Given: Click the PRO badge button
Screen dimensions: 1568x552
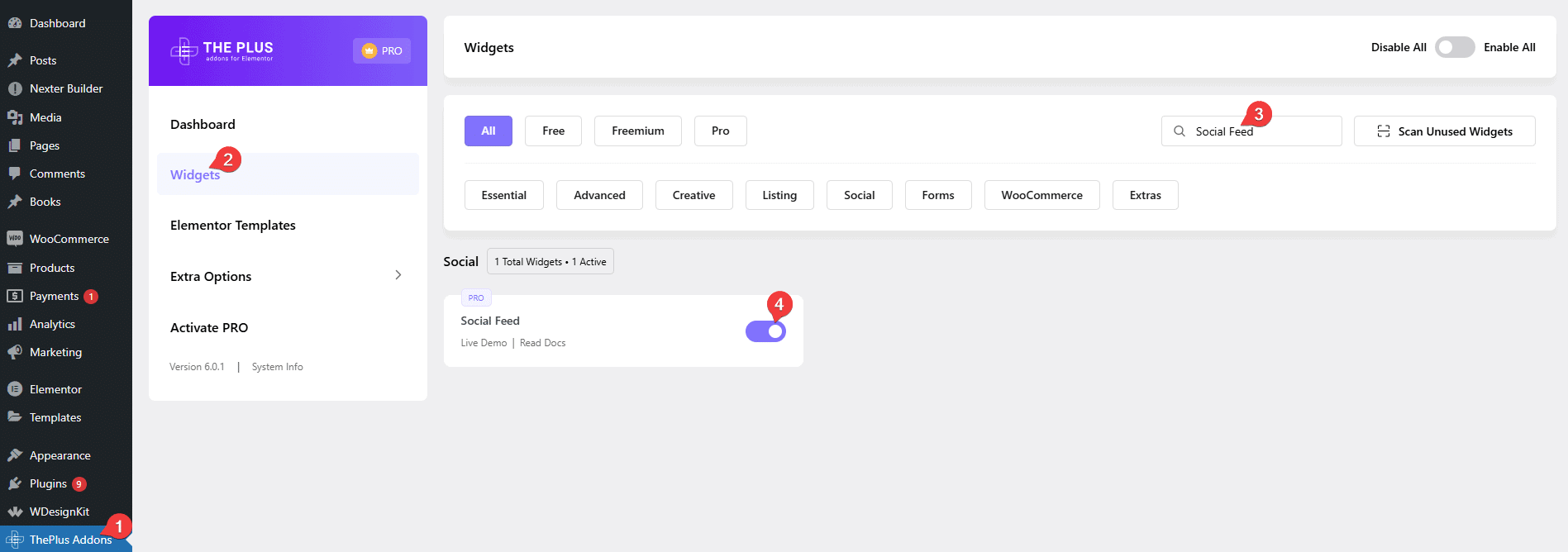Looking at the screenshot, I should click(x=382, y=50).
